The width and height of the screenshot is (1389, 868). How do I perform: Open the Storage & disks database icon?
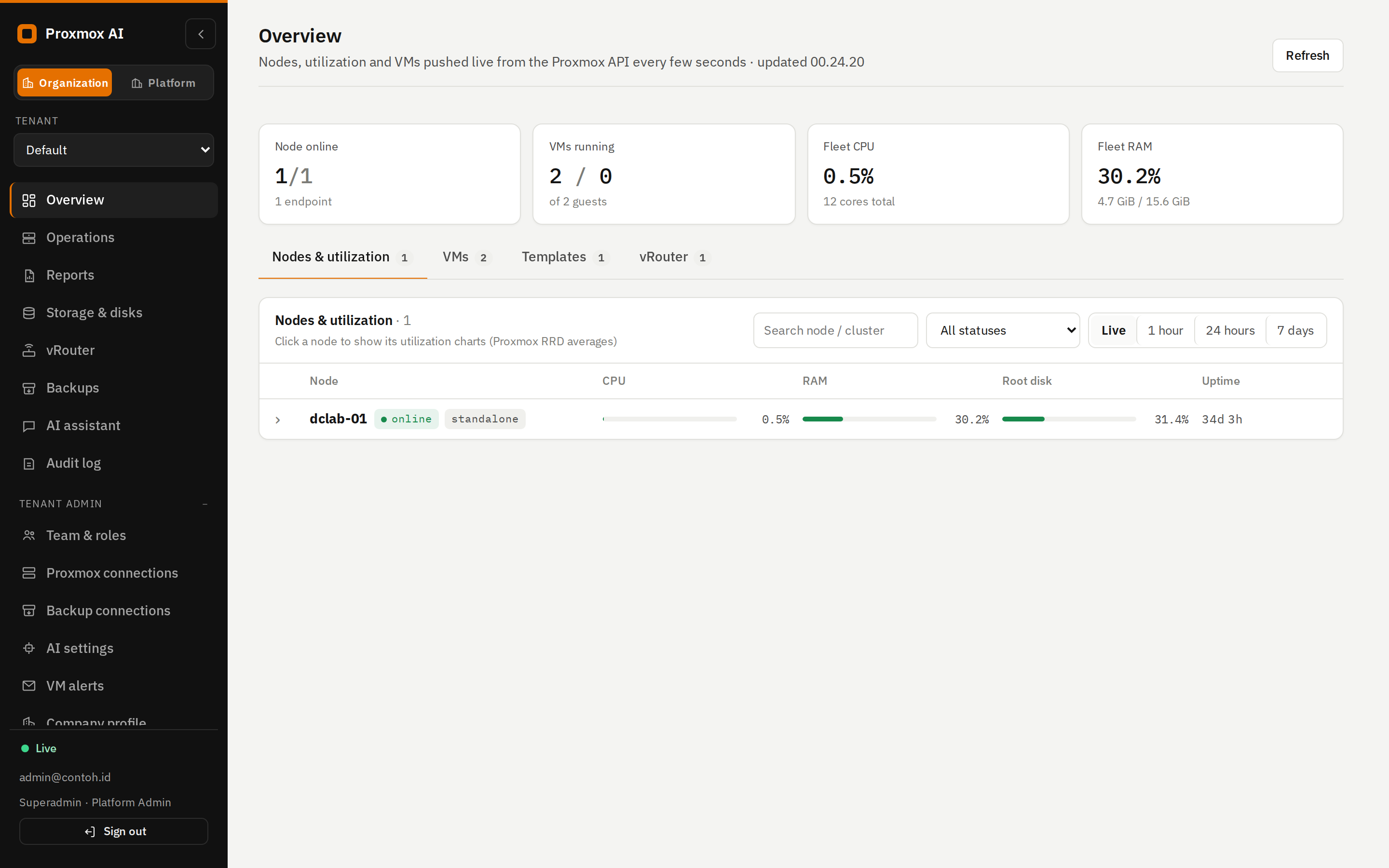[29, 313]
